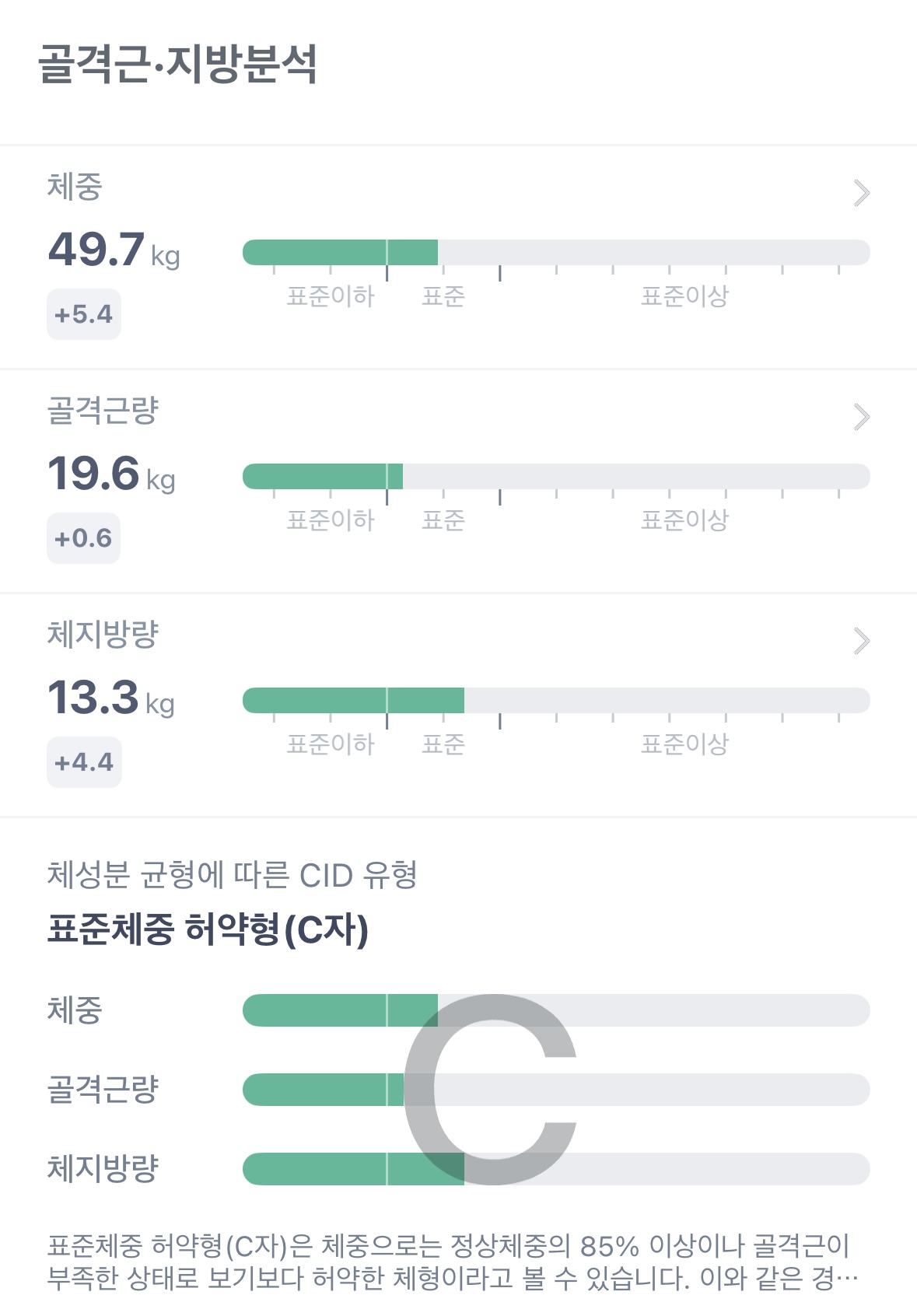This screenshot has width=917, height=1316.
Task: Tap the +4.4 body fat change badge
Action: [84, 762]
